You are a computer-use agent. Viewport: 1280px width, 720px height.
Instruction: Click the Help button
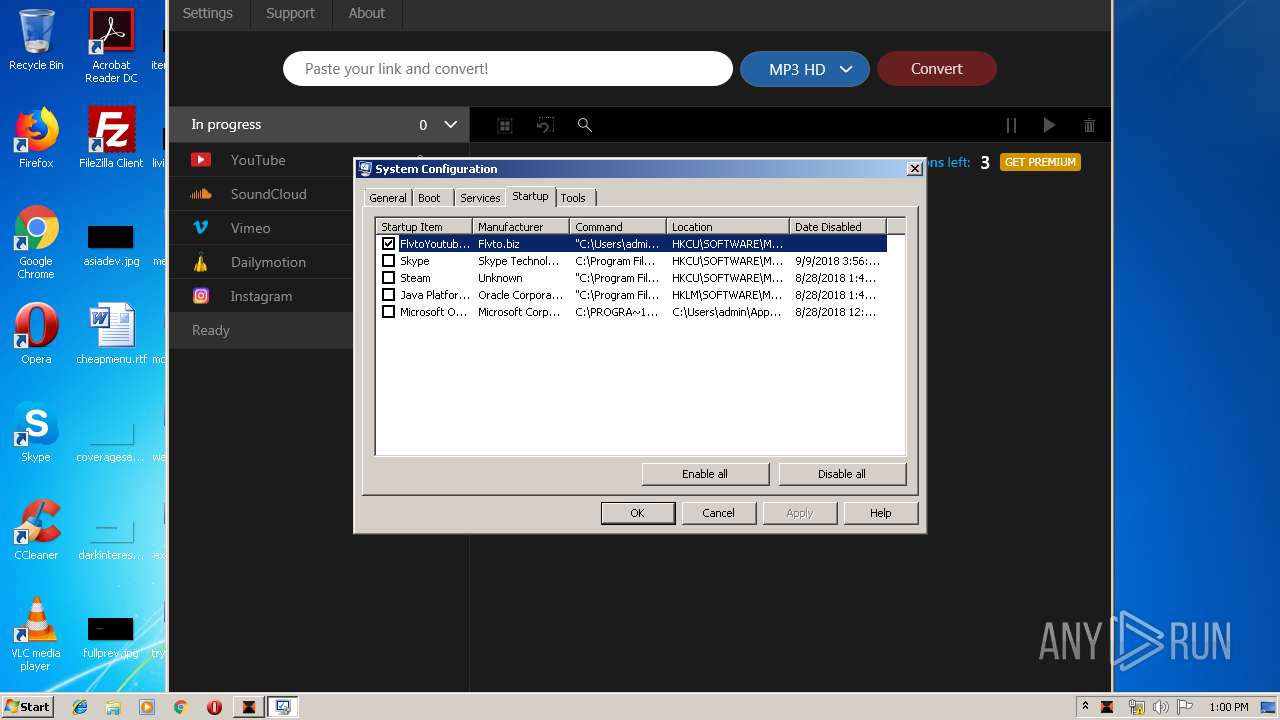[880, 513]
